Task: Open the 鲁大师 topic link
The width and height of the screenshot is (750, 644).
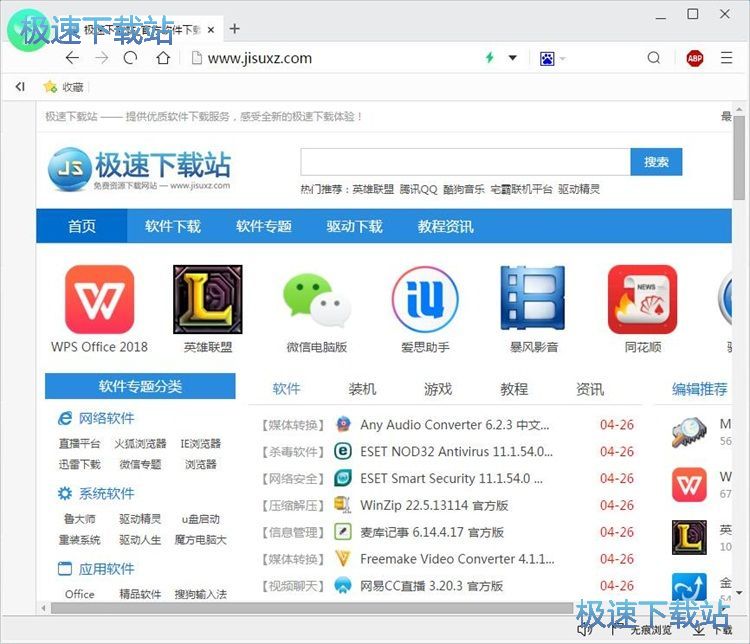Action: 79,519
